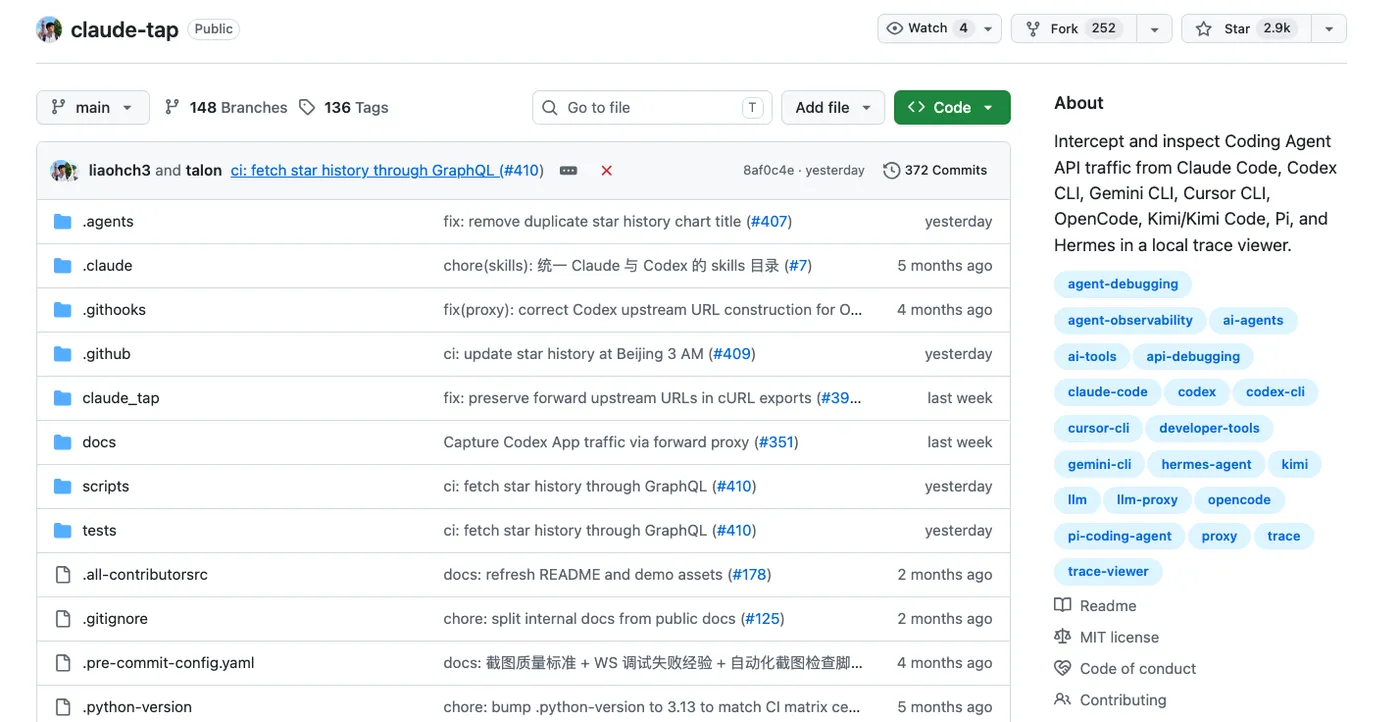Select the pi-coding-agent topic tag
This screenshot has height=722, width=1400.
1120,536
